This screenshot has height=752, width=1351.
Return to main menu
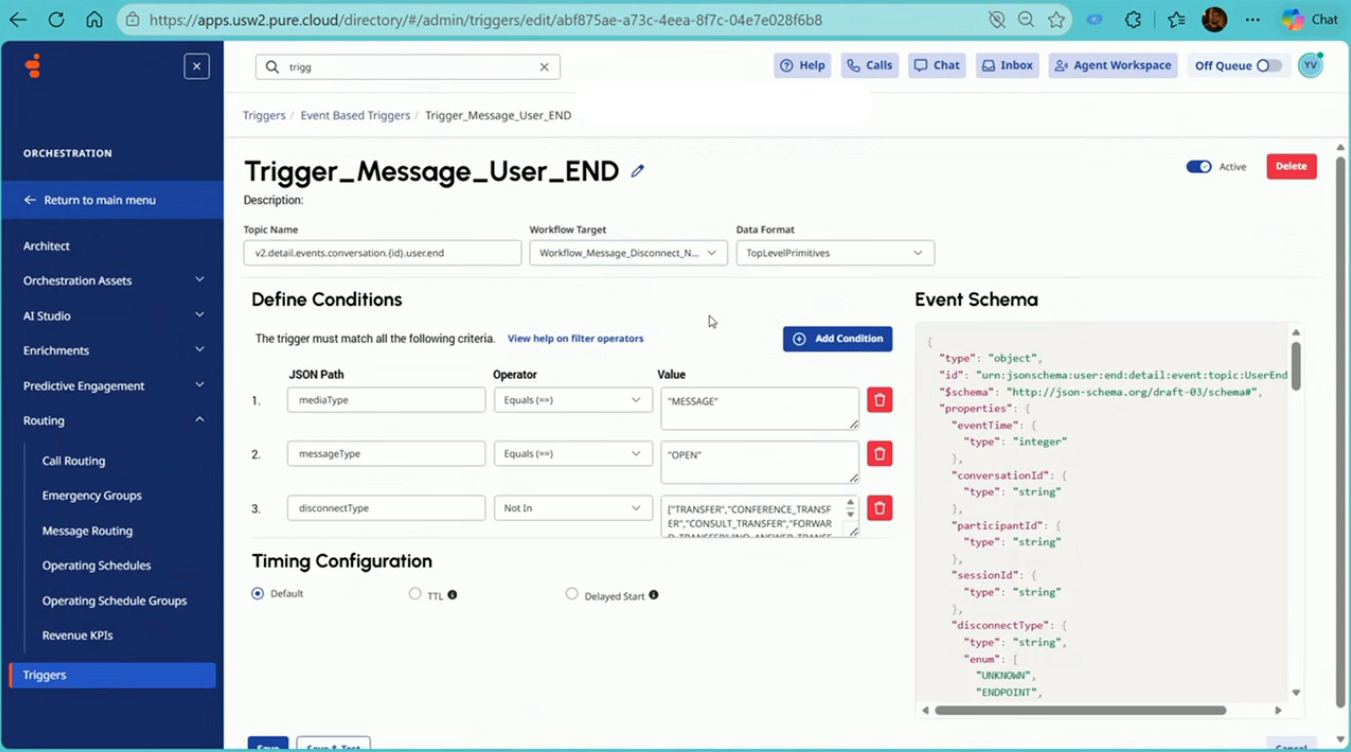pyautogui.click(x=112, y=200)
